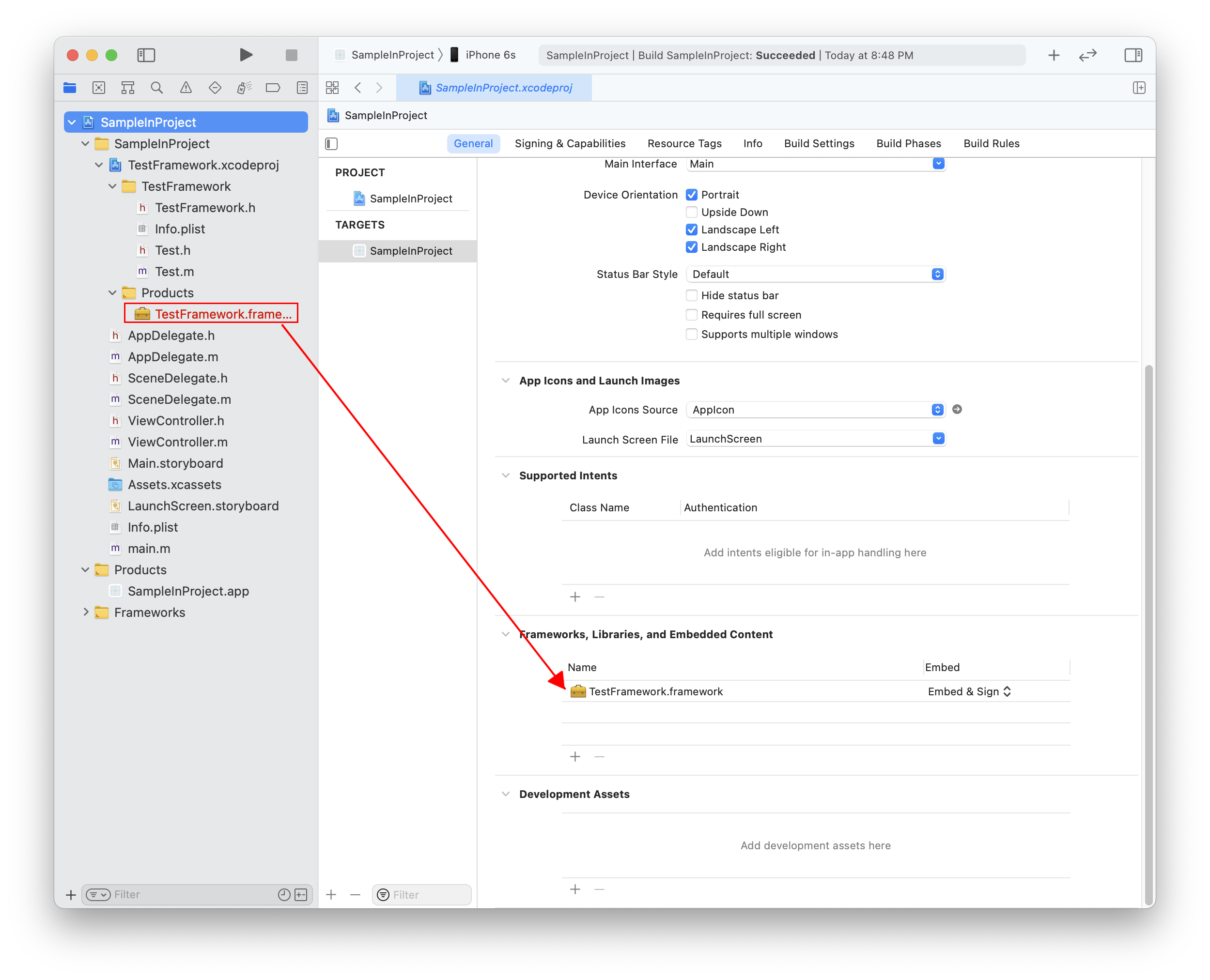The width and height of the screenshot is (1210, 980).
Task: Uncheck the Landscape Left orientation
Action: [691, 230]
